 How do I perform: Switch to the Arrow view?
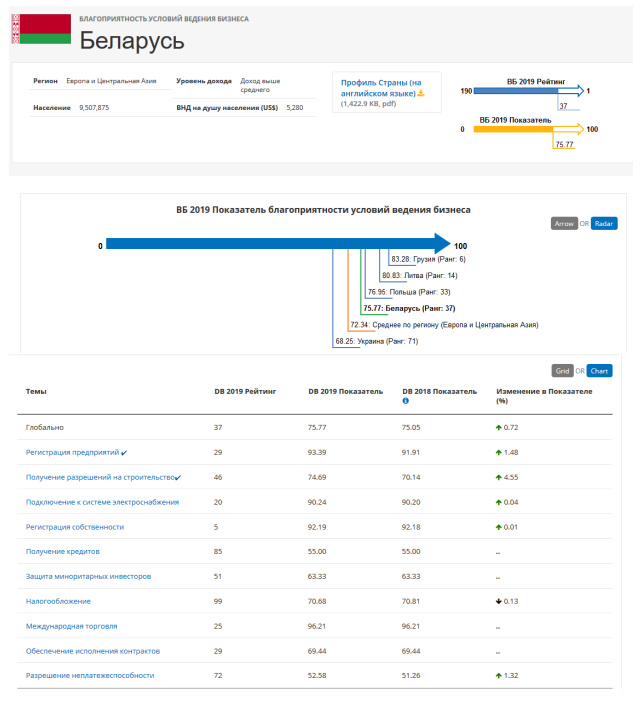pyautogui.click(x=564, y=224)
